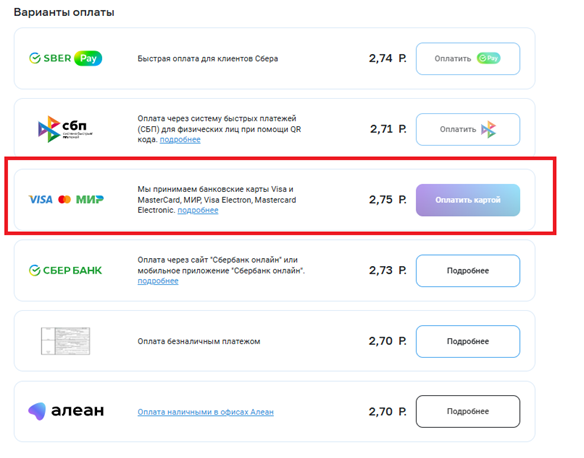Click the СБЕР БАНК logo

tap(65, 270)
